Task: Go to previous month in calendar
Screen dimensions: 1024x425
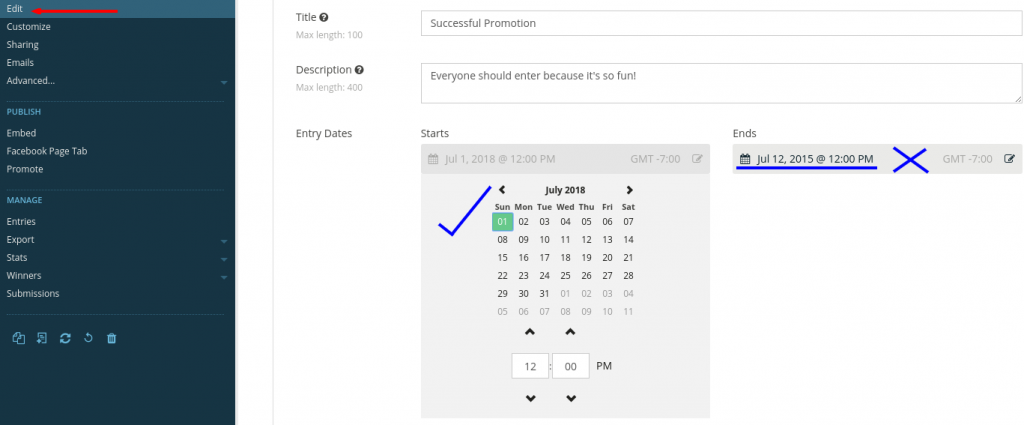Action: click(x=502, y=190)
